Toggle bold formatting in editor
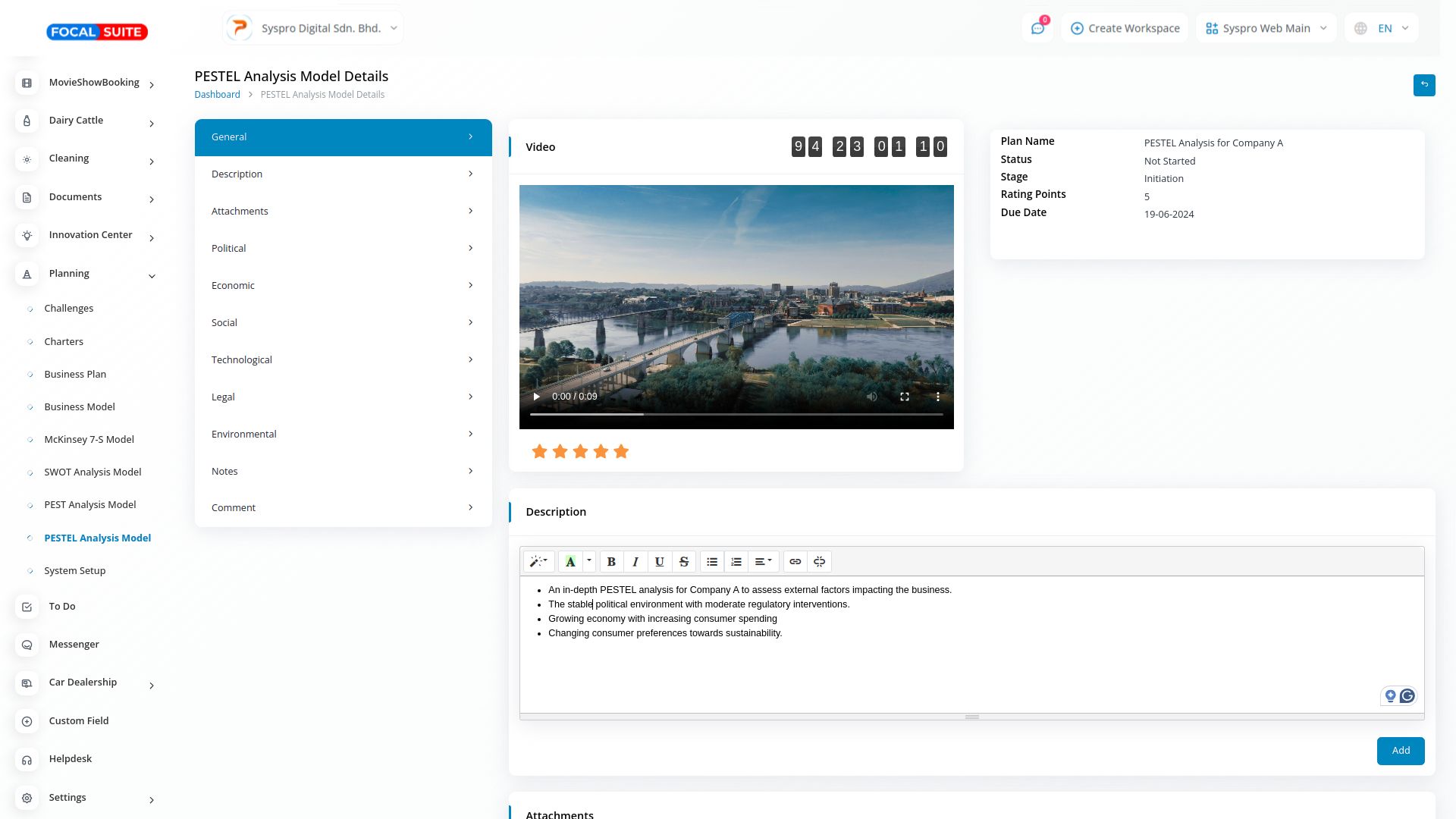This screenshot has height=819, width=1456. (611, 562)
